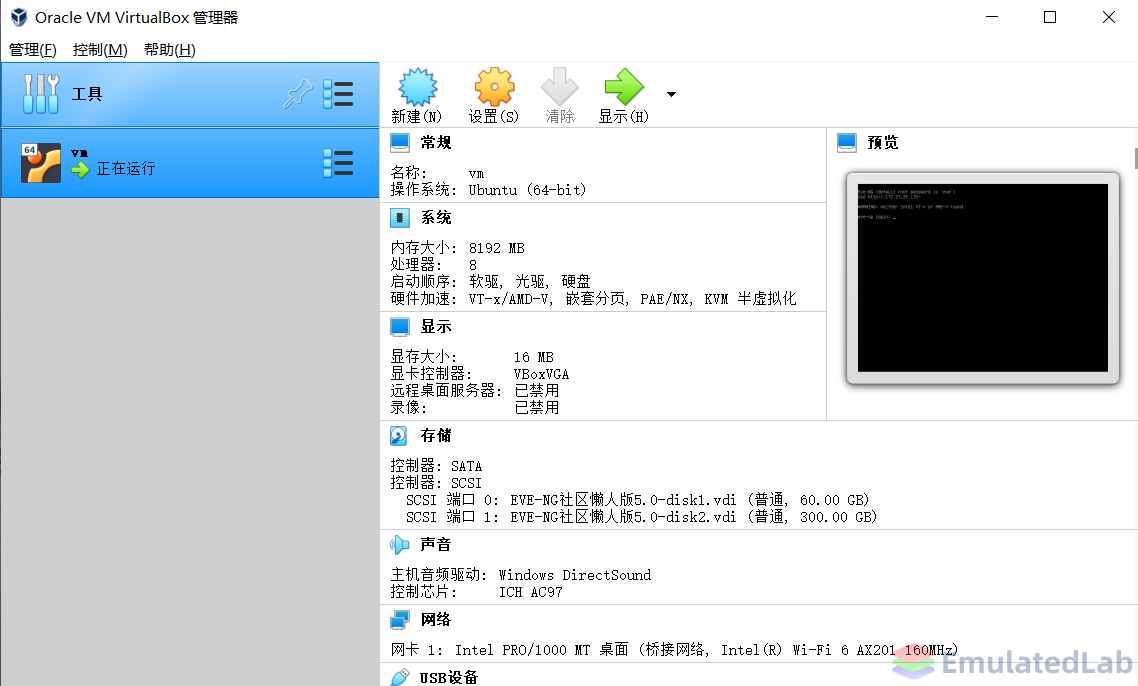Screen dimensions: 1138x686
Task: Open the Tools row list menu icon
Action: click(x=338, y=94)
